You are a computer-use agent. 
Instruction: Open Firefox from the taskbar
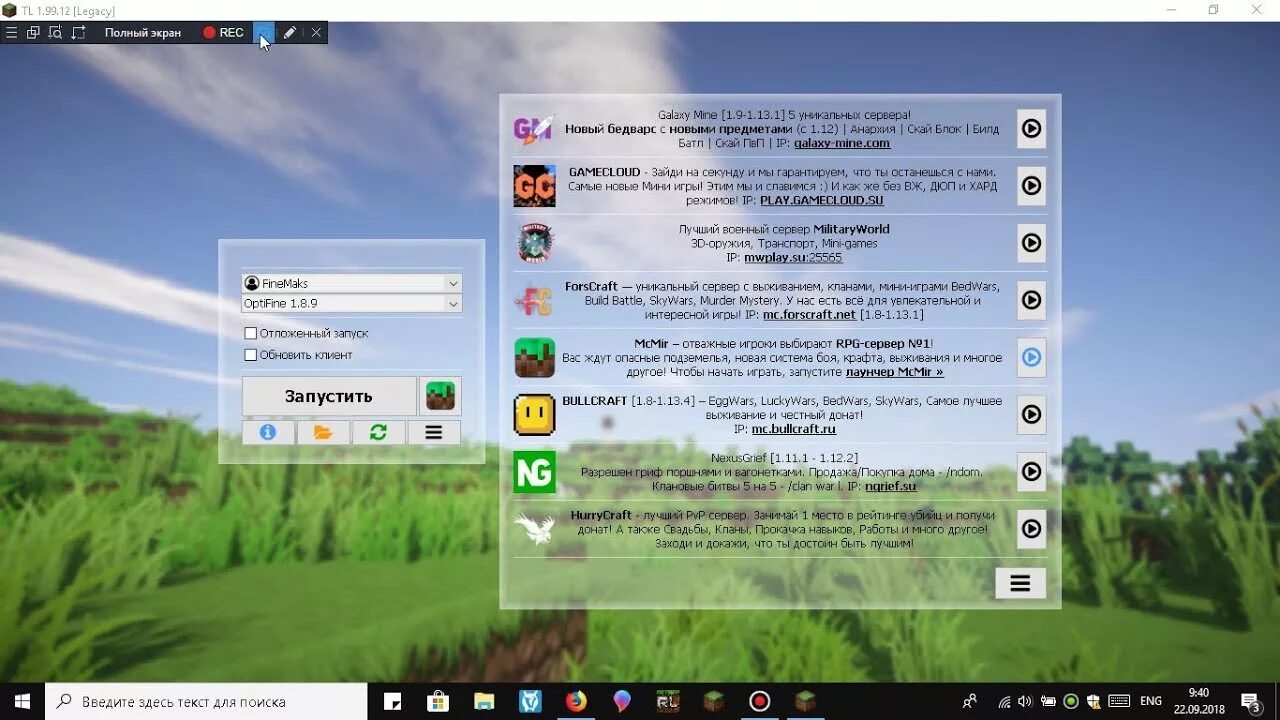576,702
